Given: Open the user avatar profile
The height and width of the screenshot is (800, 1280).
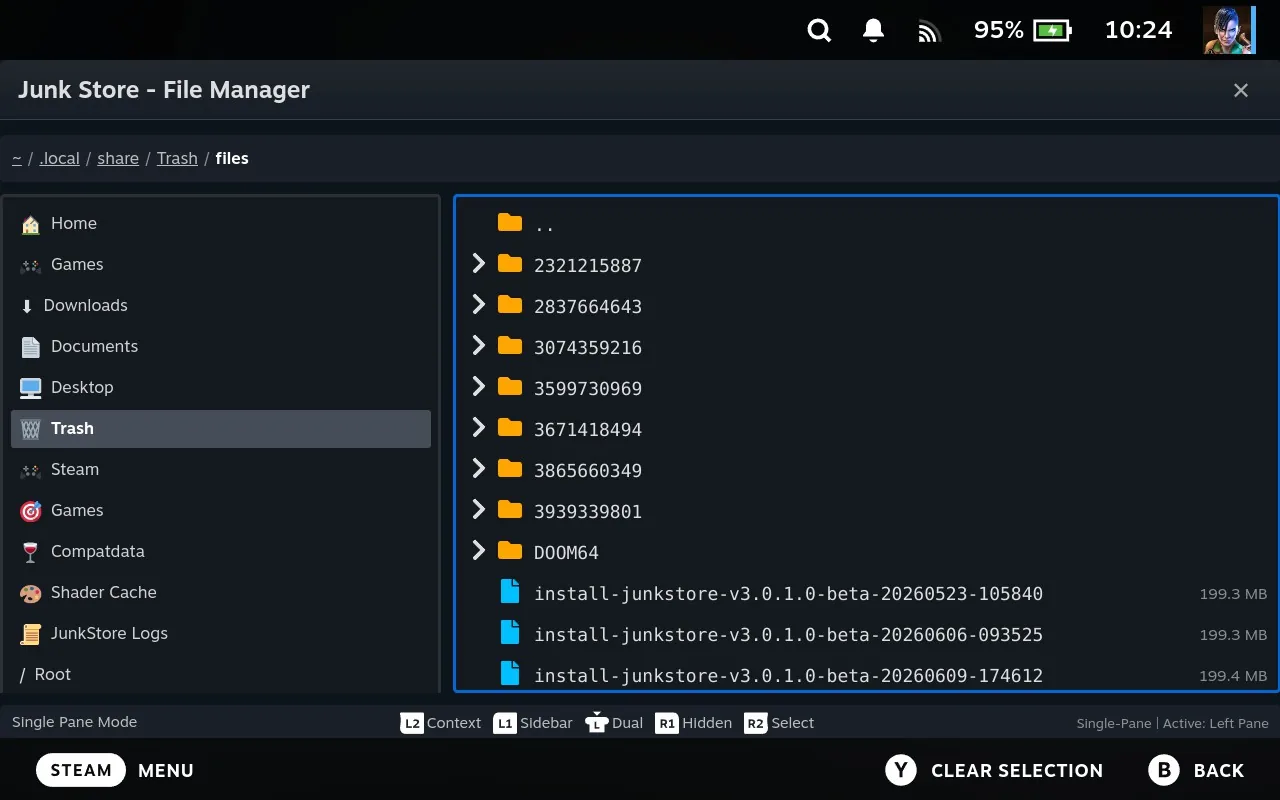Looking at the screenshot, I should pyautogui.click(x=1228, y=30).
